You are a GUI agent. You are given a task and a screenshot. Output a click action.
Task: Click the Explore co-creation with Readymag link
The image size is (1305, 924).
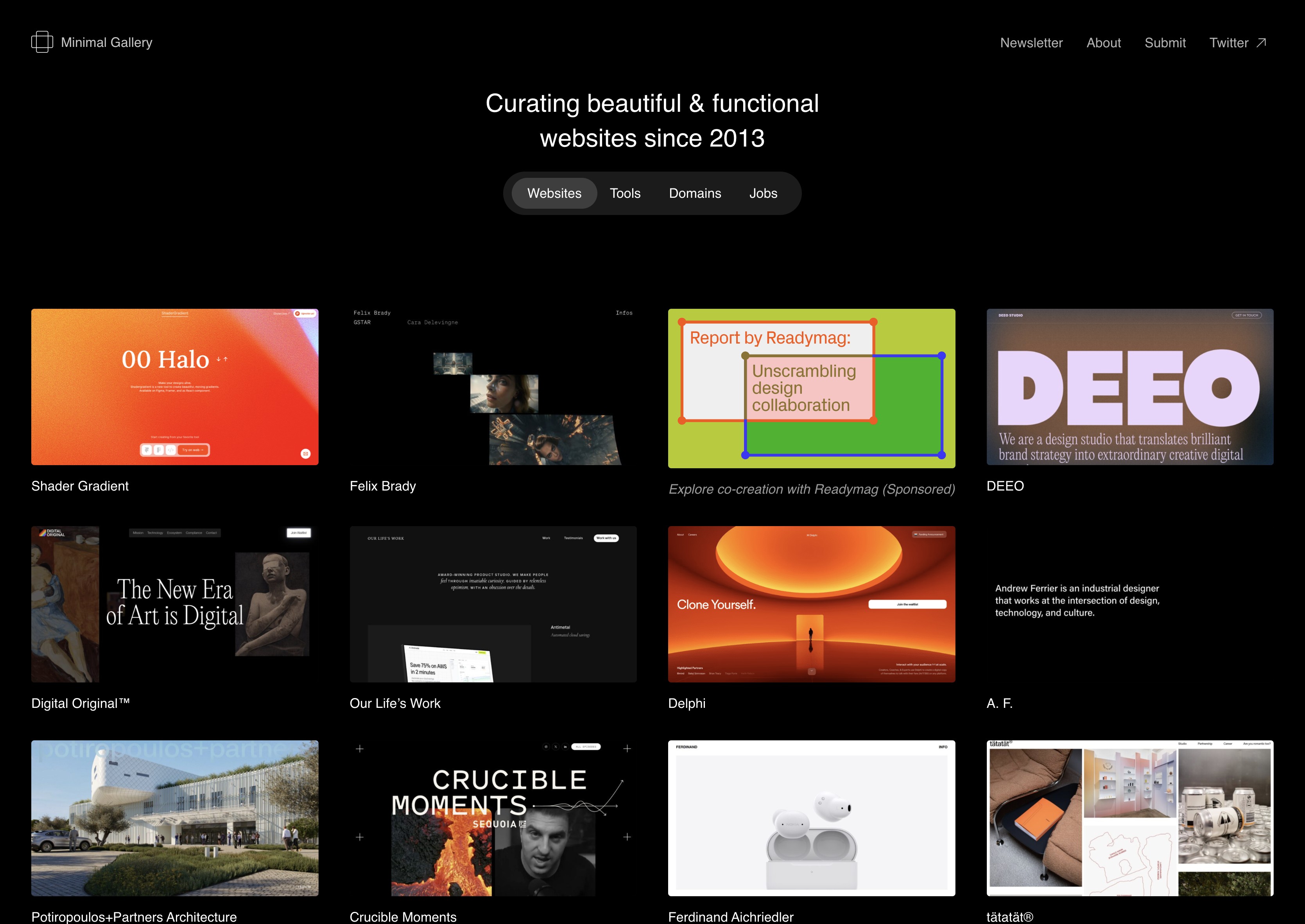811,489
